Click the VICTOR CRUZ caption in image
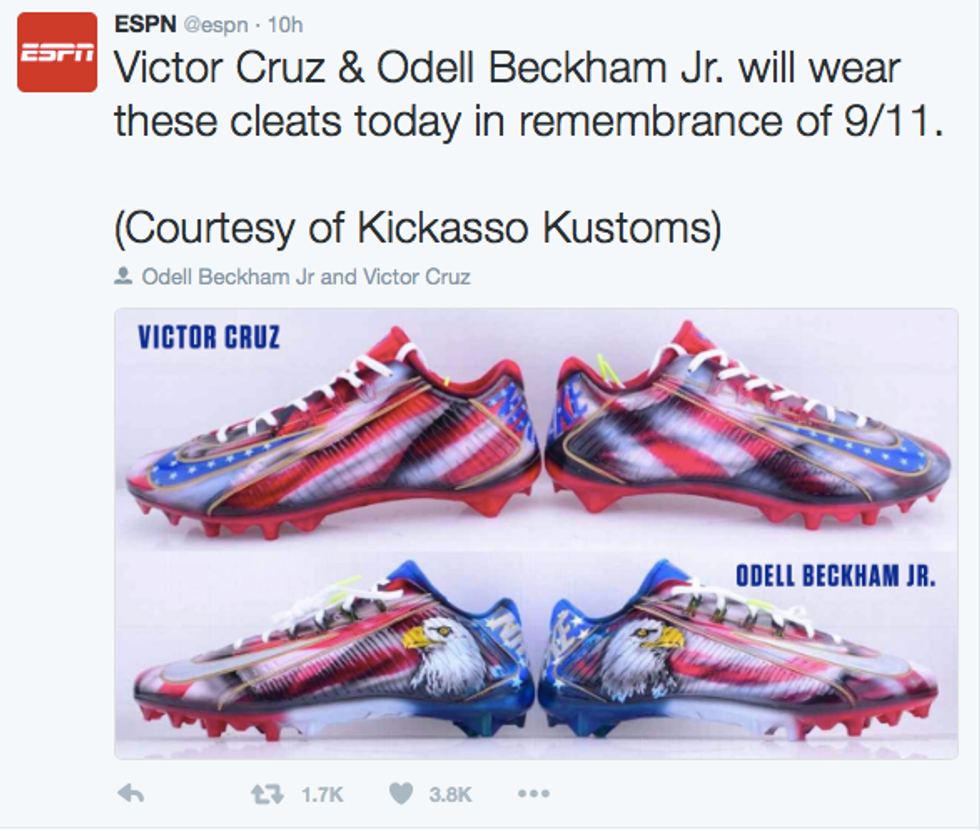 [209, 337]
